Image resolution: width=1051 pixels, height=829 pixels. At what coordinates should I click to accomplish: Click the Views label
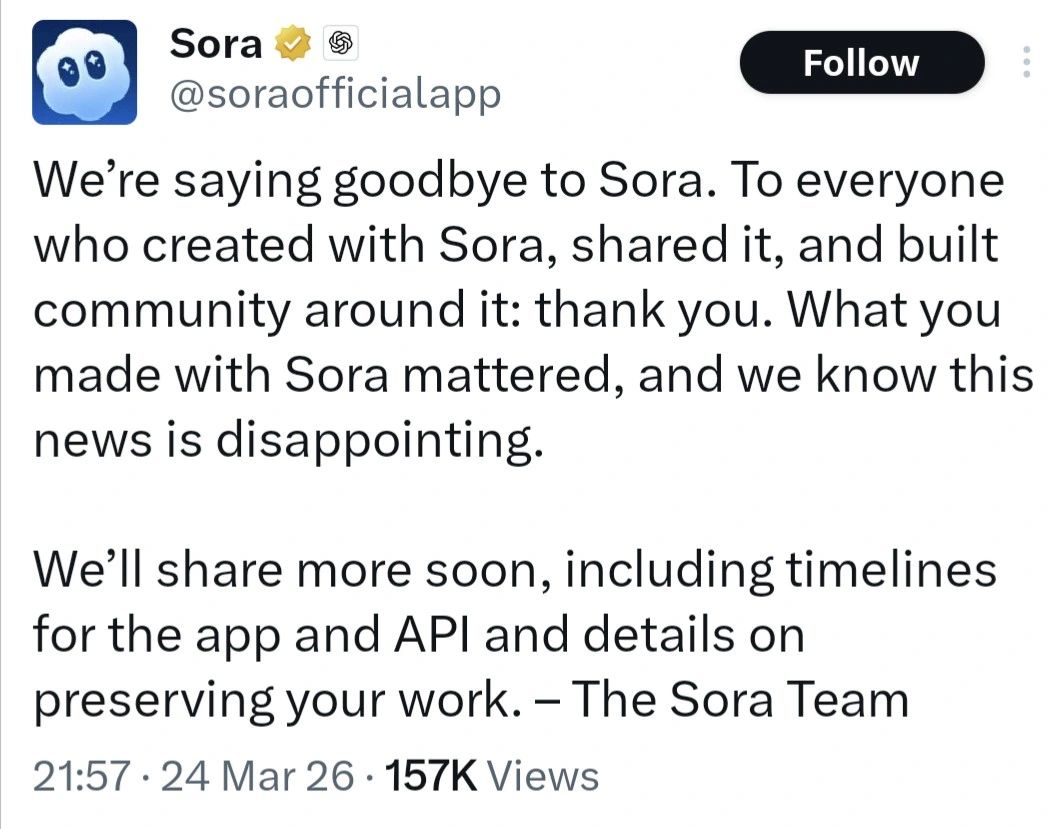(547, 775)
